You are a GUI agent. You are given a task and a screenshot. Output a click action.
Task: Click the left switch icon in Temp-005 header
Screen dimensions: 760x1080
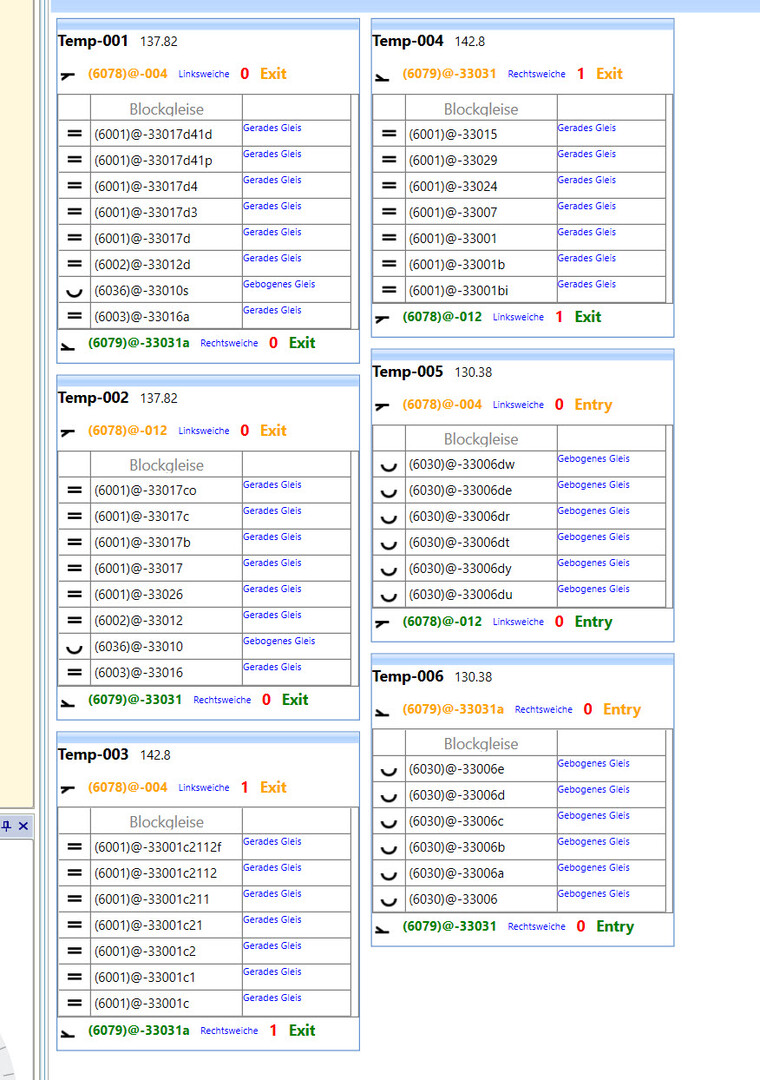382,406
